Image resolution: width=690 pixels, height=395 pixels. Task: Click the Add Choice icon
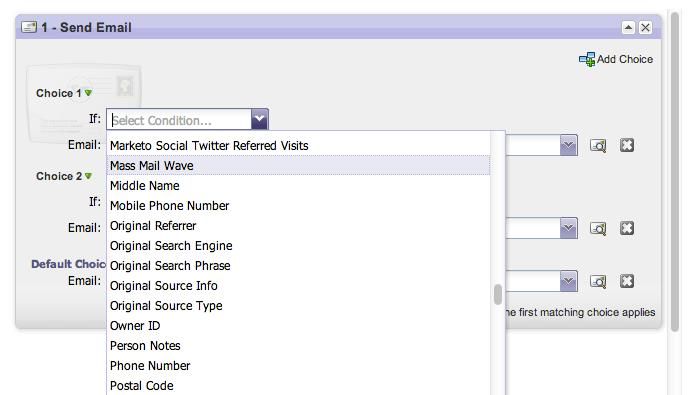(587, 59)
